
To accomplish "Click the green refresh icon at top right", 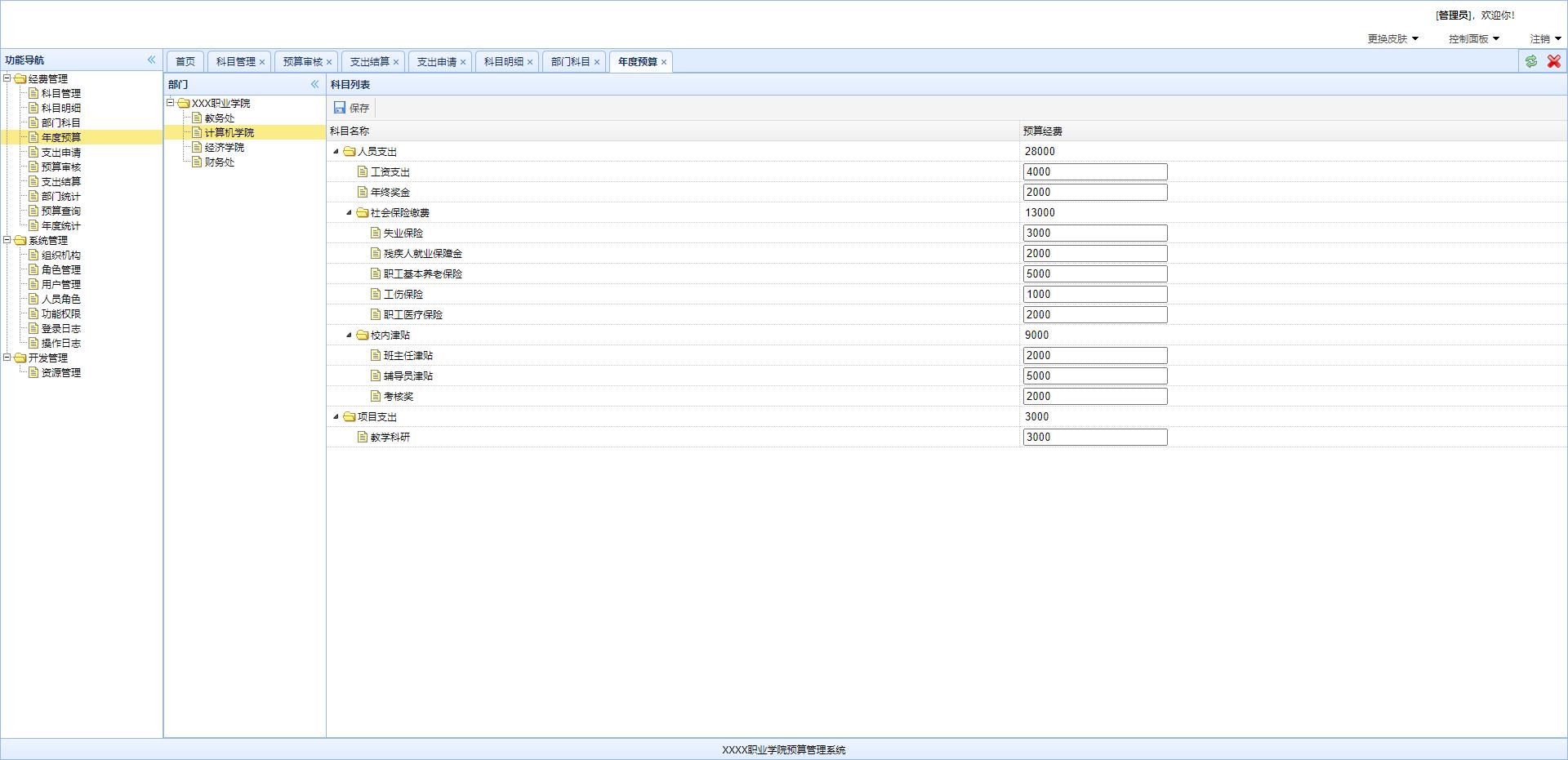I will tap(1531, 61).
